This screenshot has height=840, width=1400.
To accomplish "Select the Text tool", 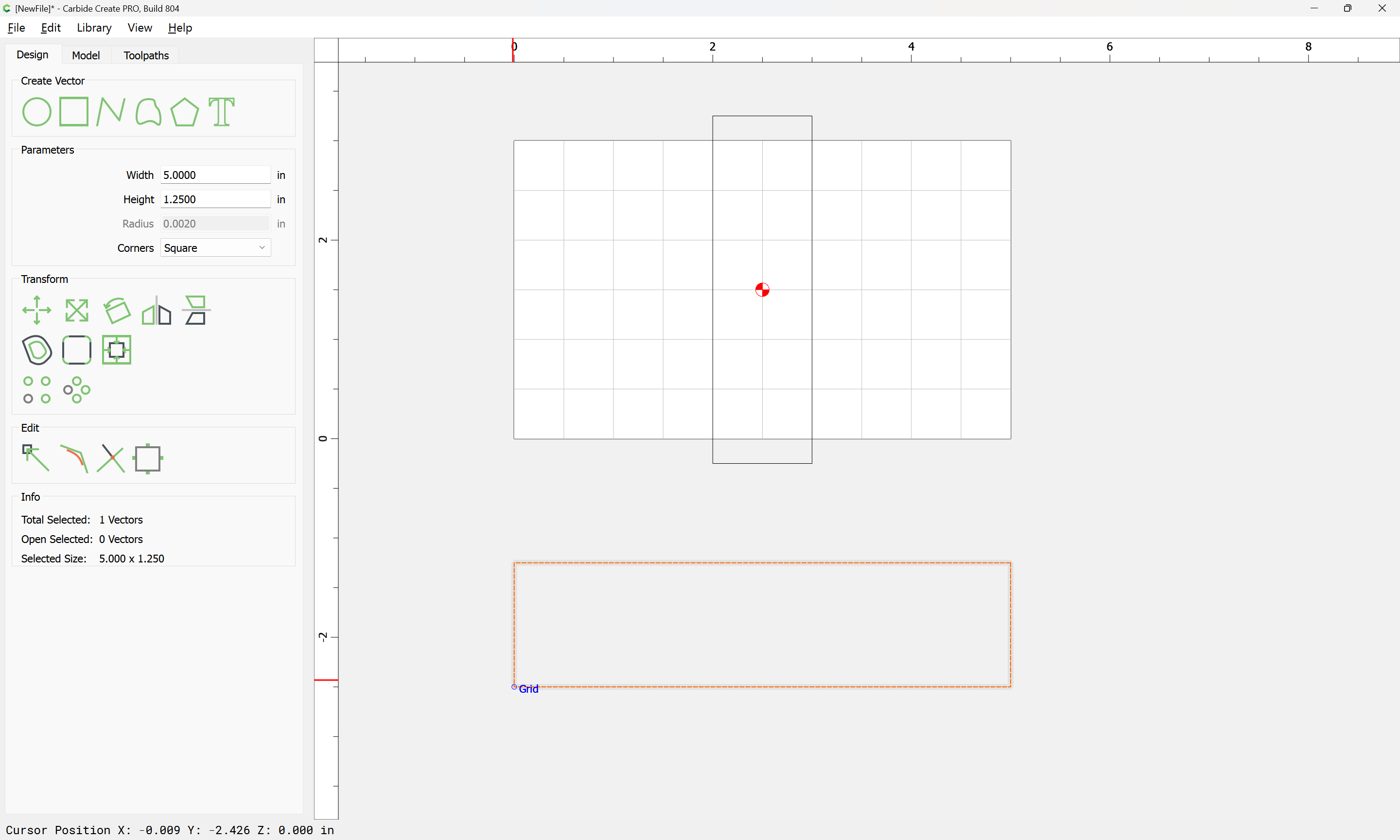I will coord(221,111).
